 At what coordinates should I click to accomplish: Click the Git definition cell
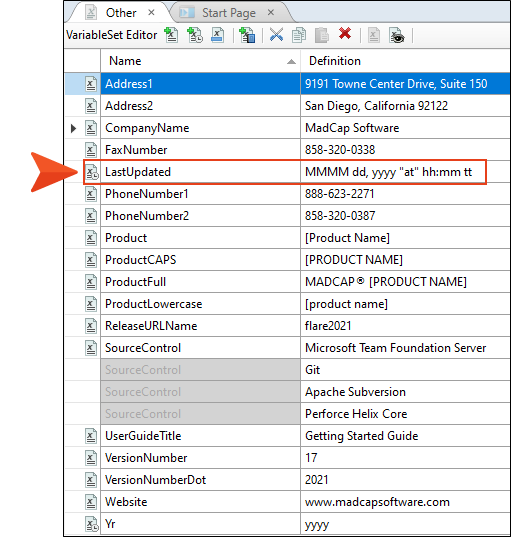click(406, 370)
